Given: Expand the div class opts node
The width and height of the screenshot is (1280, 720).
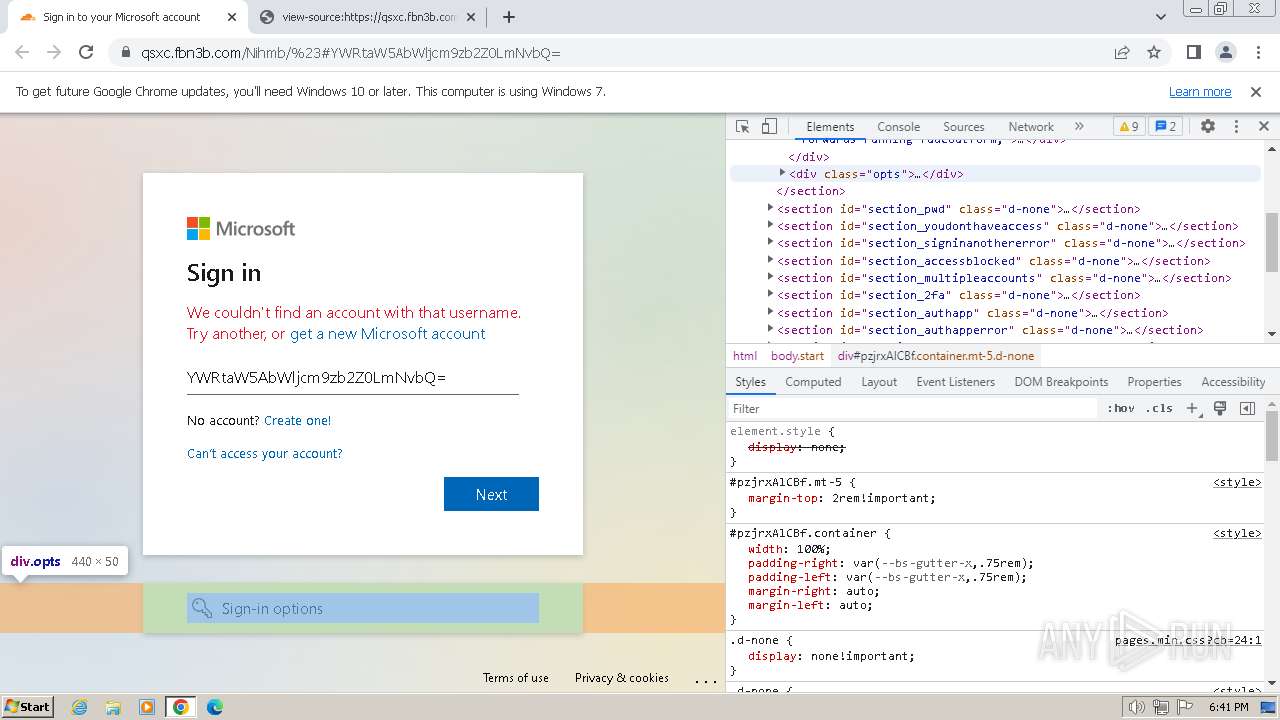Looking at the screenshot, I should 782,173.
